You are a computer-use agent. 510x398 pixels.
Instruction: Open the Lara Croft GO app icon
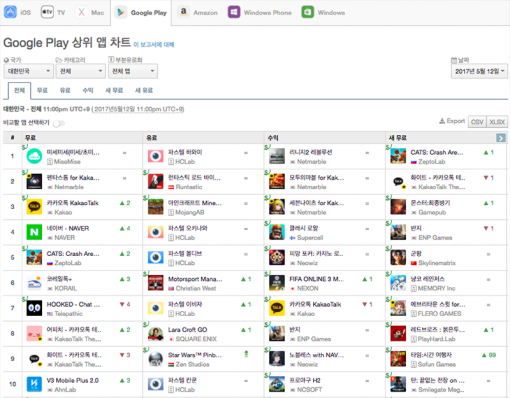coord(156,334)
